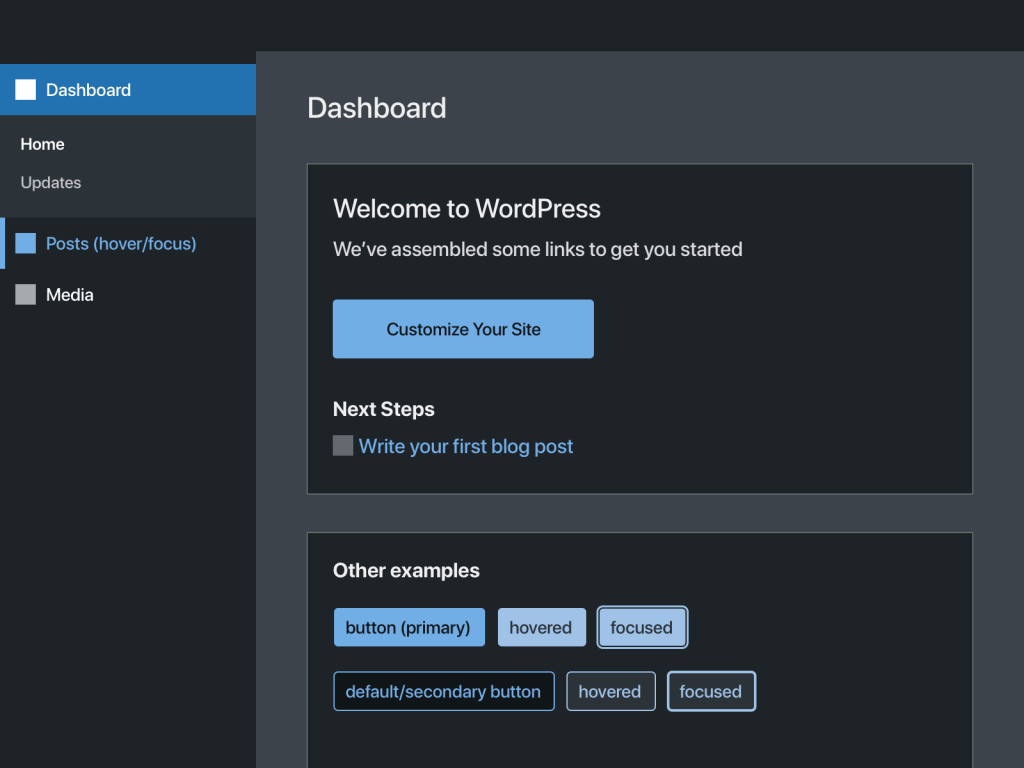The width and height of the screenshot is (1024, 768).
Task: Click the Next Steps heading
Action: coord(383,409)
